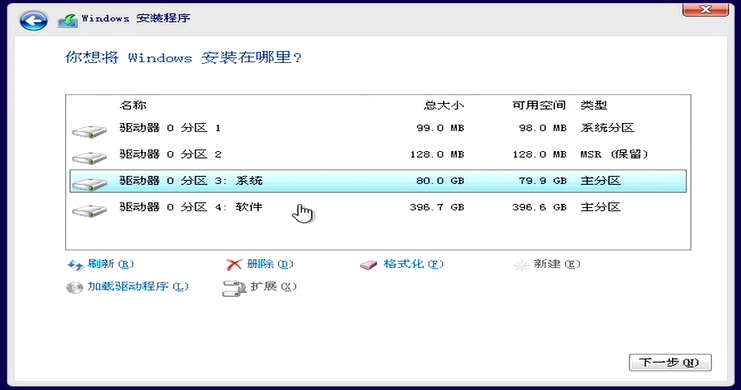Click the 扩展(X) link
This screenshot has height=390, width=741.
tap(274, 286)
